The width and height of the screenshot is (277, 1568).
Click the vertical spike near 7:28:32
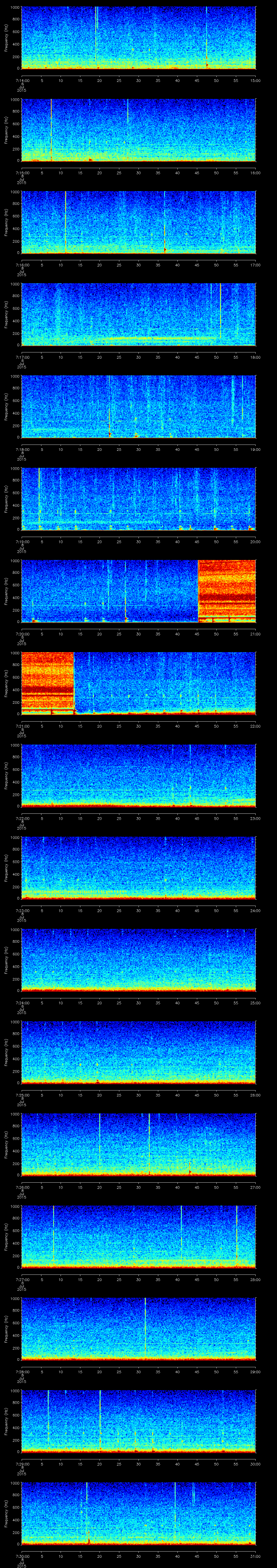click(146, 1327)
